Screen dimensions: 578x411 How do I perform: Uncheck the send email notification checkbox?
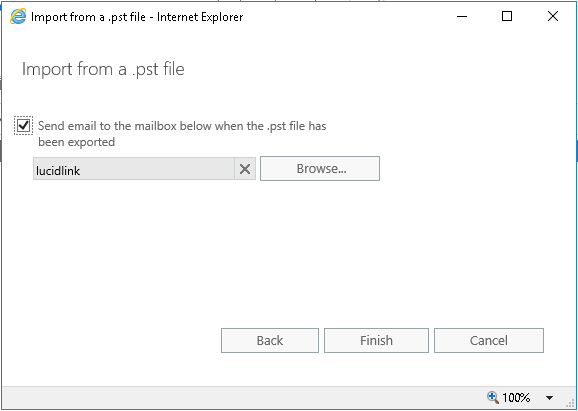pos(24,126)
